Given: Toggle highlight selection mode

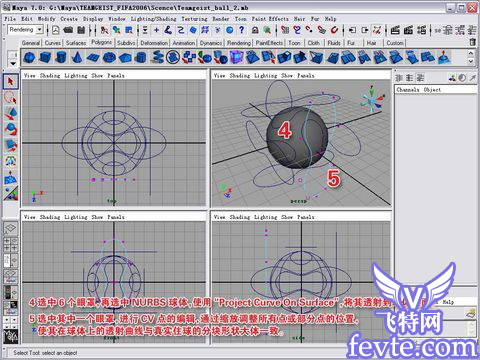Looking at the screenshot, I should pyautogui.click(x=267, y=30).
